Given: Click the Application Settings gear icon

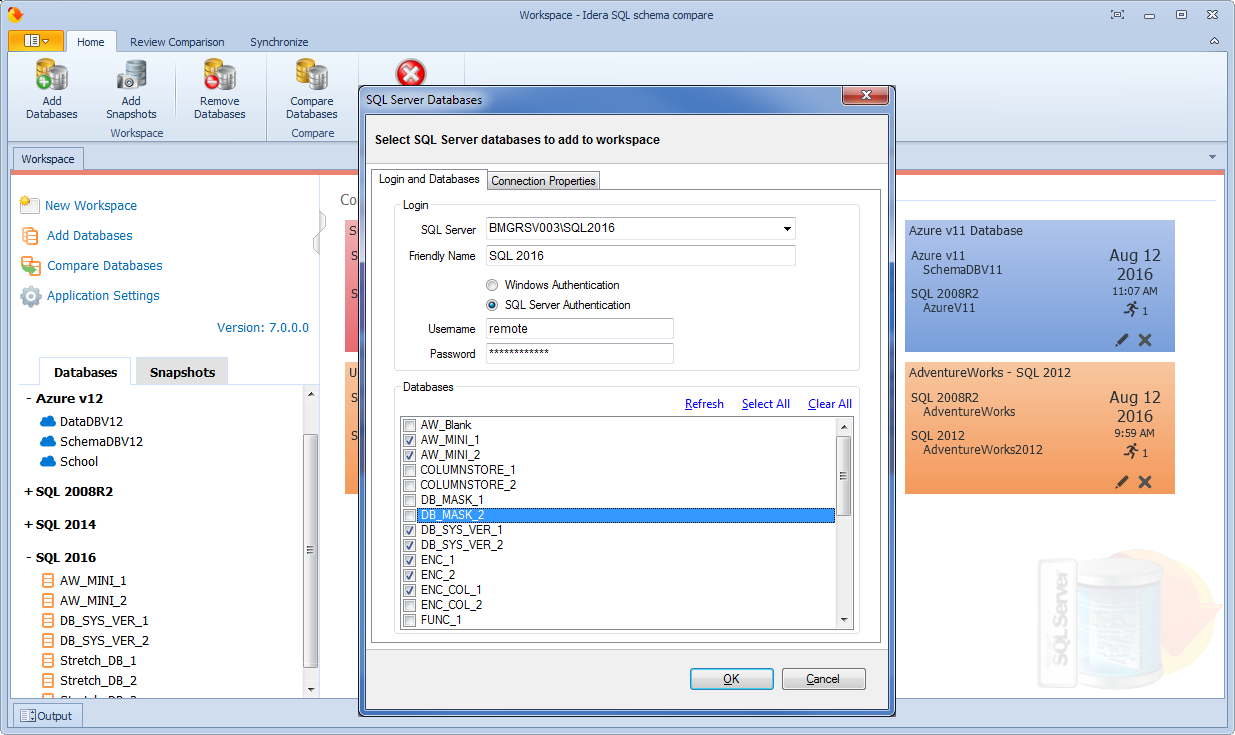Looking at the screenshot, I should click(30, 296).
